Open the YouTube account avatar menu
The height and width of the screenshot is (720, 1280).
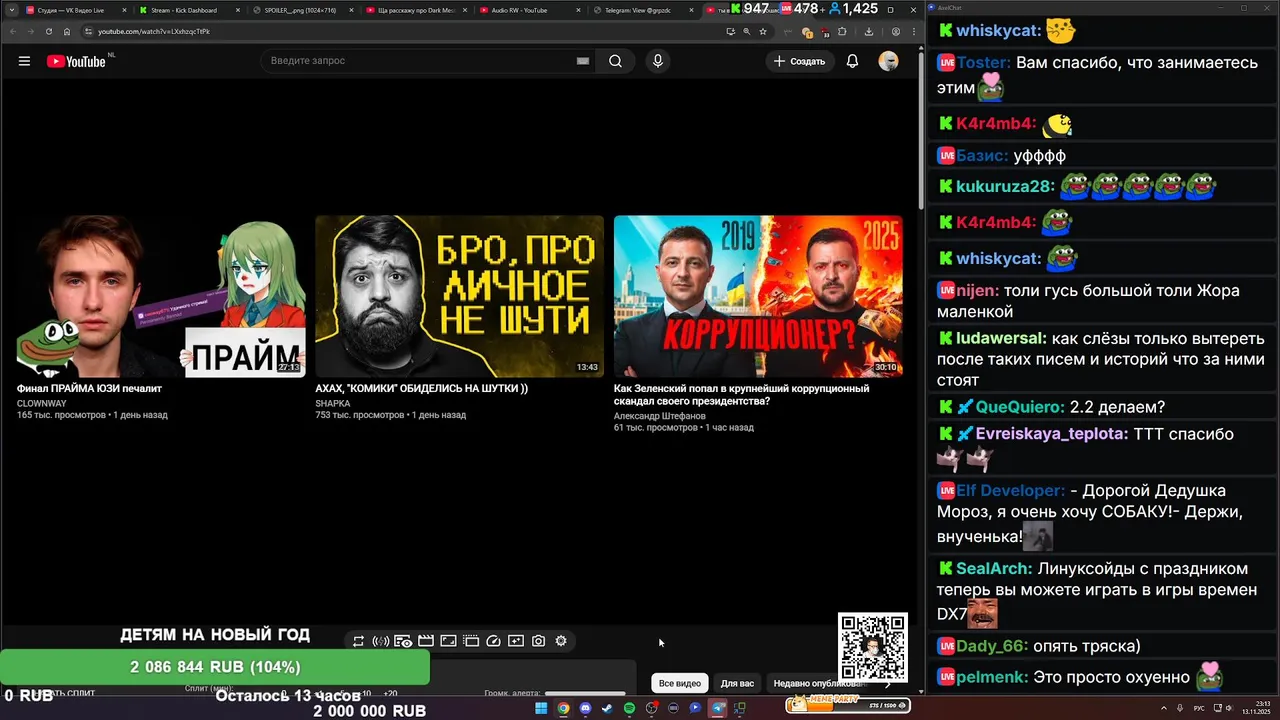click(888, 61)
